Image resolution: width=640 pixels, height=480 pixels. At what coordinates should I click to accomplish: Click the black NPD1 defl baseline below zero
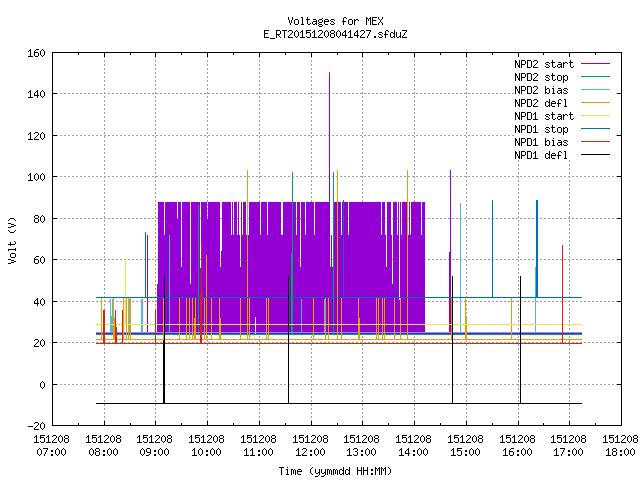[x=339, y=404]
